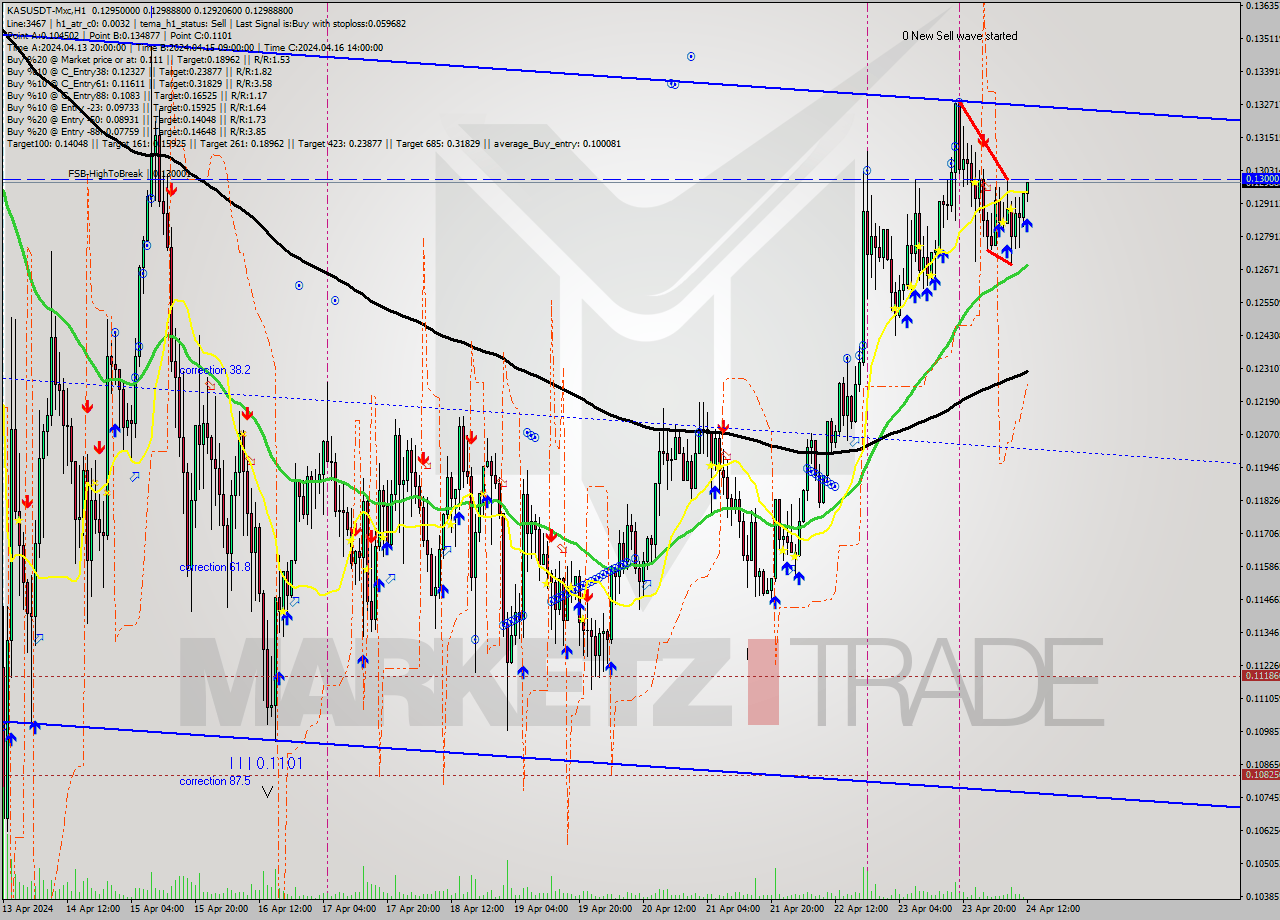The width and height of the screenshot is (1280, 920).
Task: Click the 0.12070 price axis label
Action: (1261, 434)
